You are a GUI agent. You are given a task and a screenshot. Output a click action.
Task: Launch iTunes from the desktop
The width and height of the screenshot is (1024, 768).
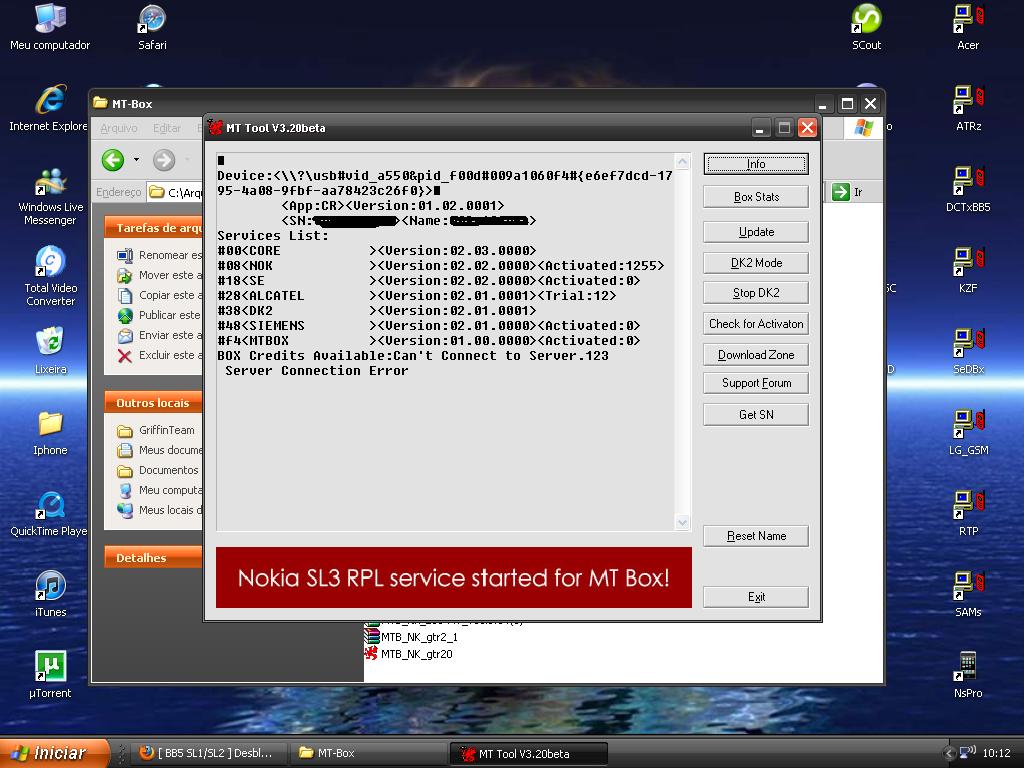pyautogui.click(x=50, y=594)
